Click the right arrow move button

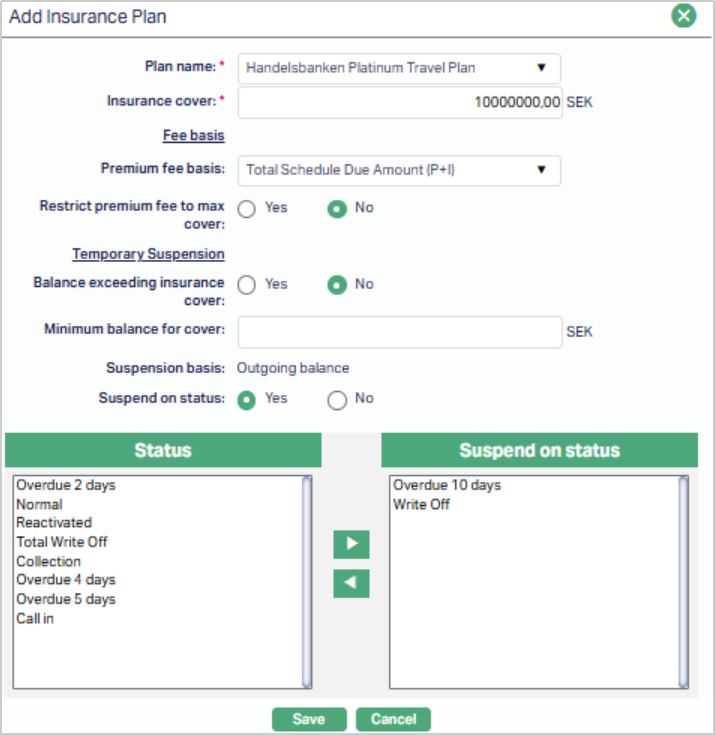(x=351, y=545)
